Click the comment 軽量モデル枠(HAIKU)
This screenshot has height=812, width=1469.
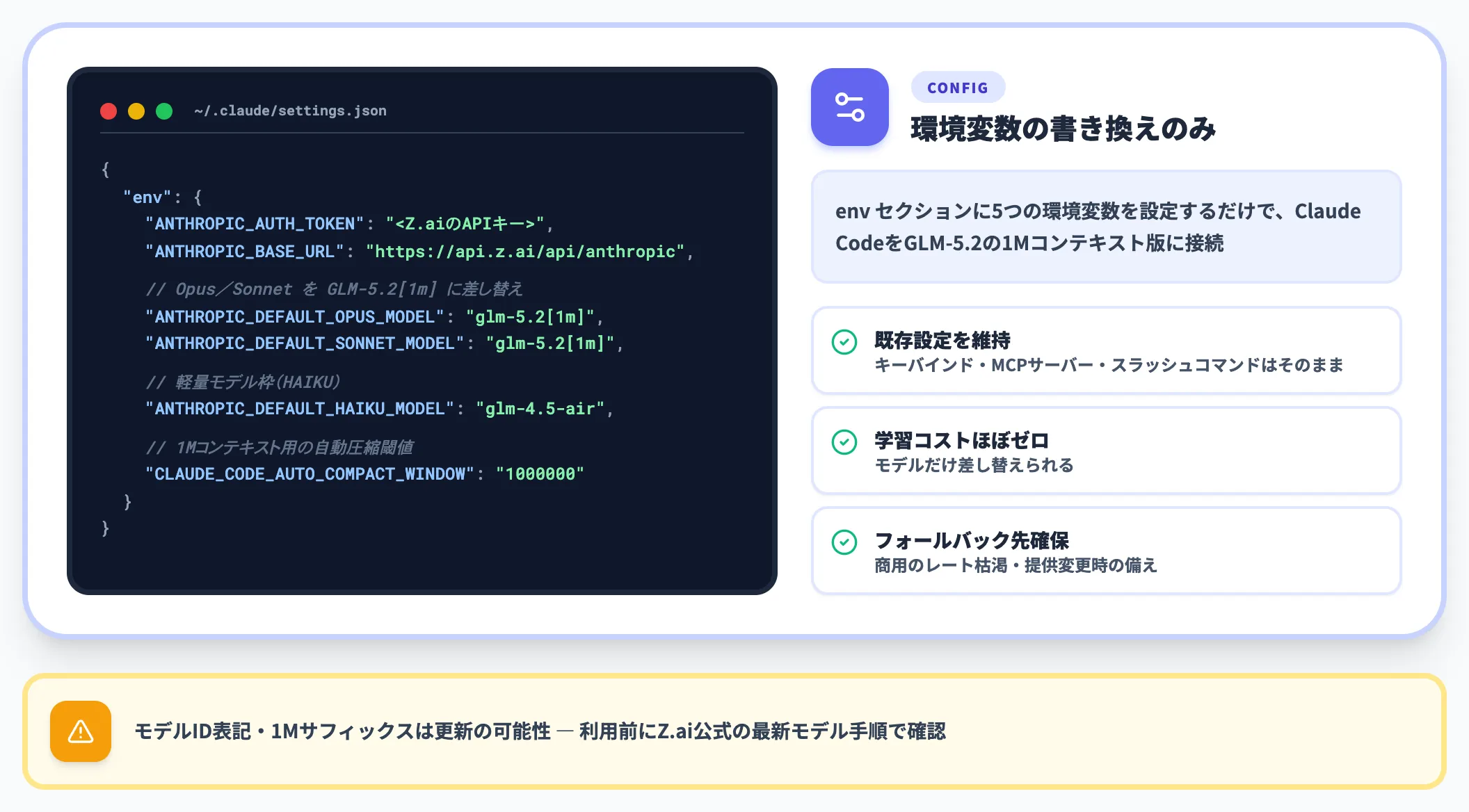(243, 382)
